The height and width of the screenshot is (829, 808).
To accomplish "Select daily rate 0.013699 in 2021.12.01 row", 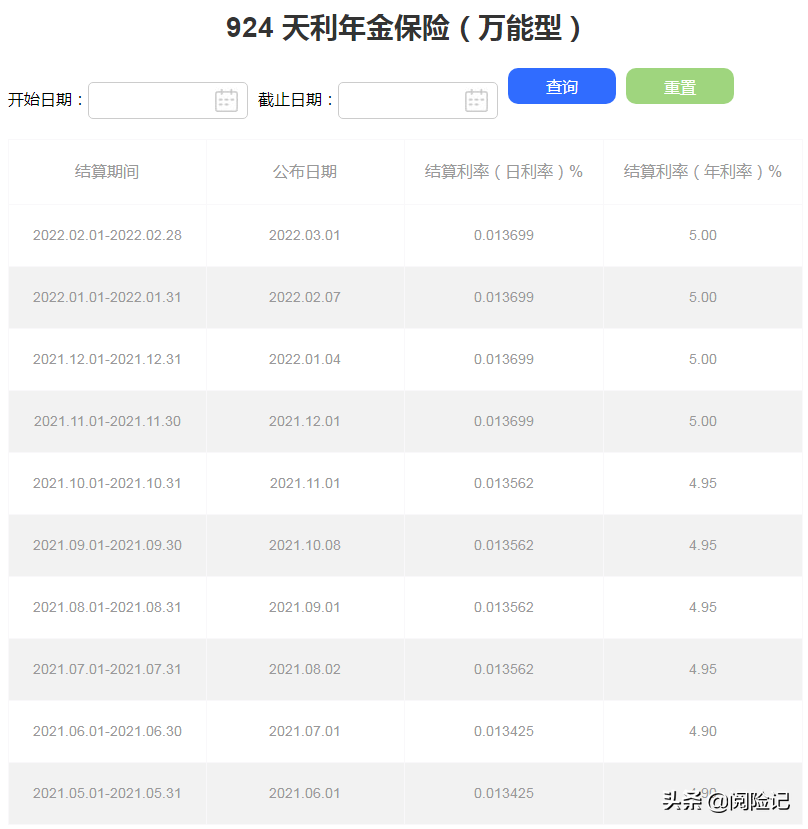I will (x=503, y=421).
